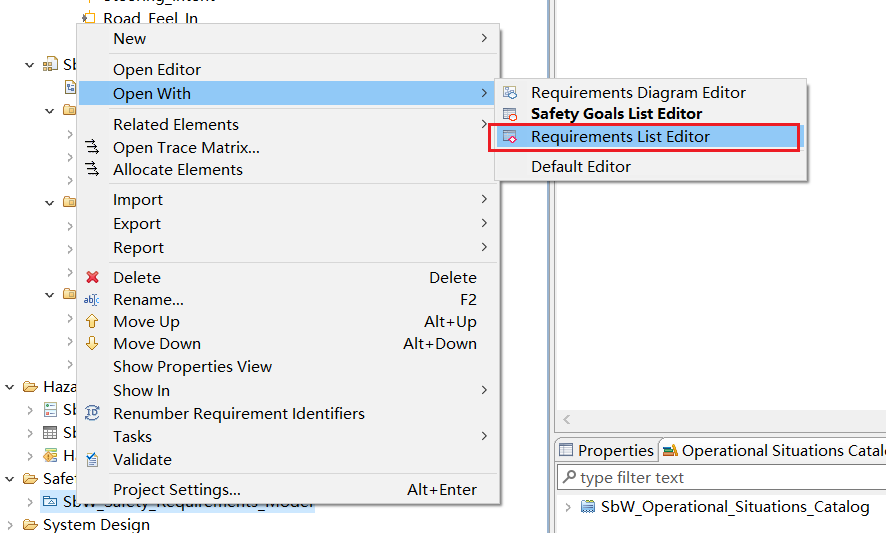Click the Safe... folder icon
886x533 pixels.
click(x=30, y=479)
